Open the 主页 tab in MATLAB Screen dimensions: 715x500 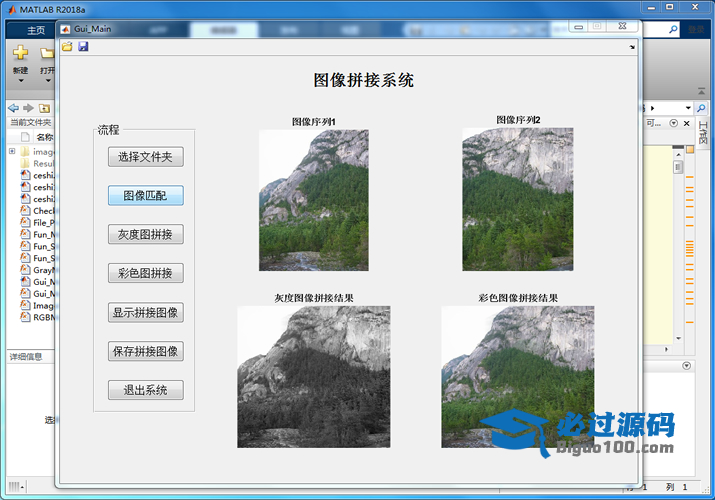(x=36, y=31)
